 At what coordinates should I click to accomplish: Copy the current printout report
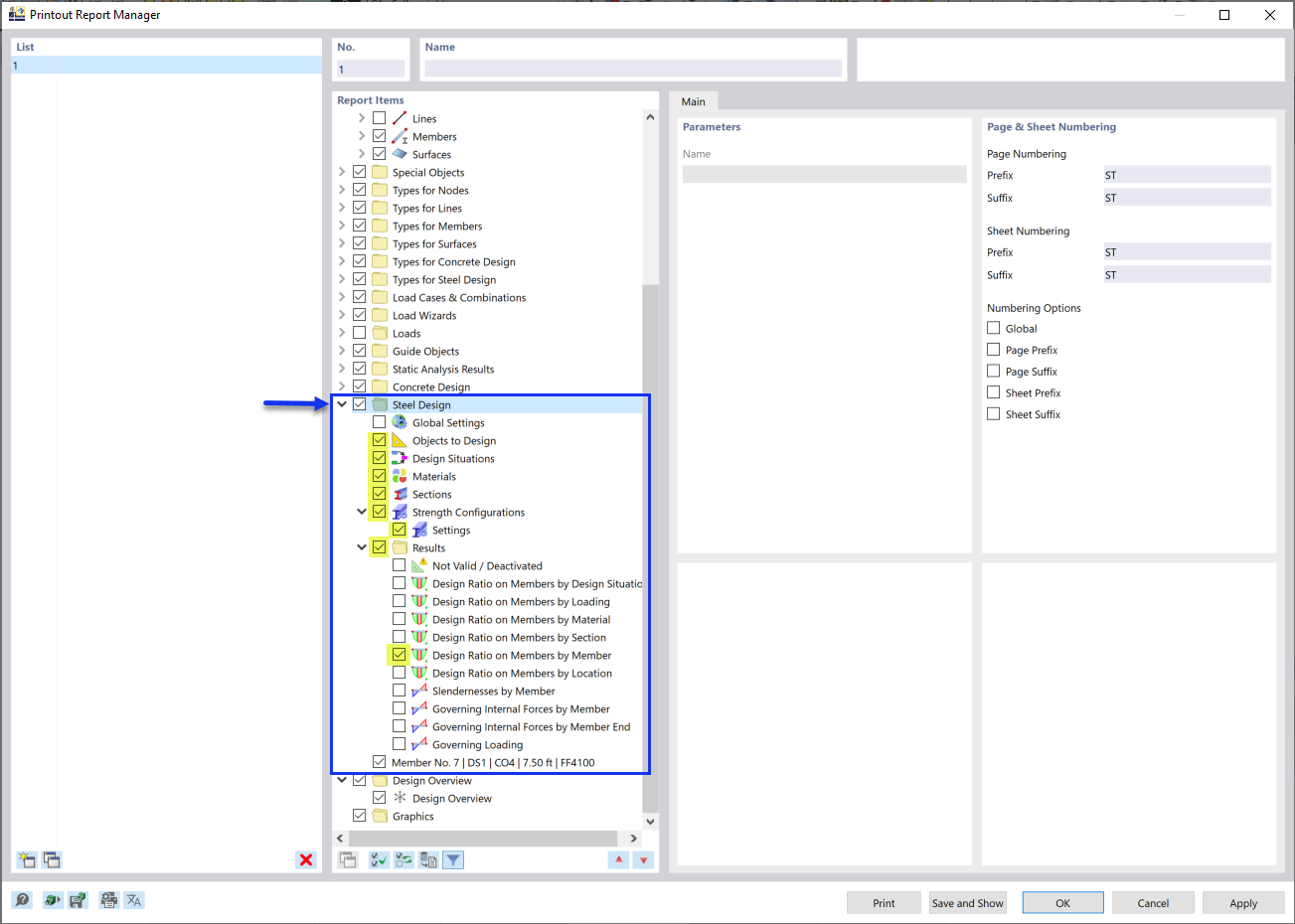(x=52, y=859)
